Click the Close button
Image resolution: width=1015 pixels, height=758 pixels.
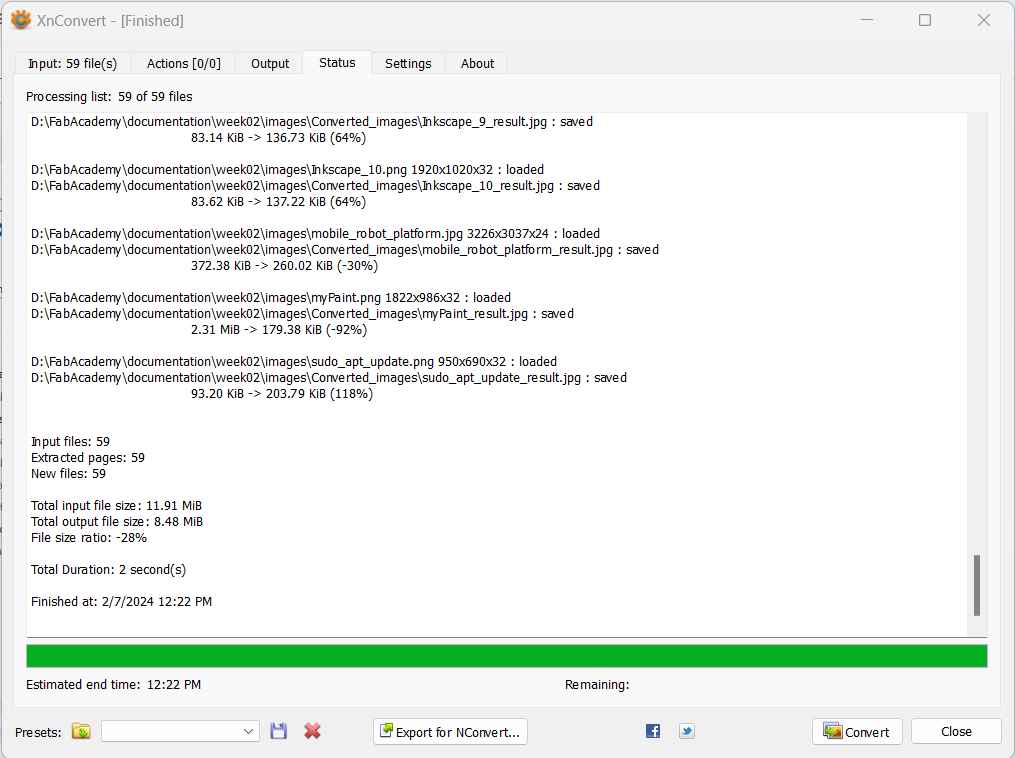click(x=956, y=731)
